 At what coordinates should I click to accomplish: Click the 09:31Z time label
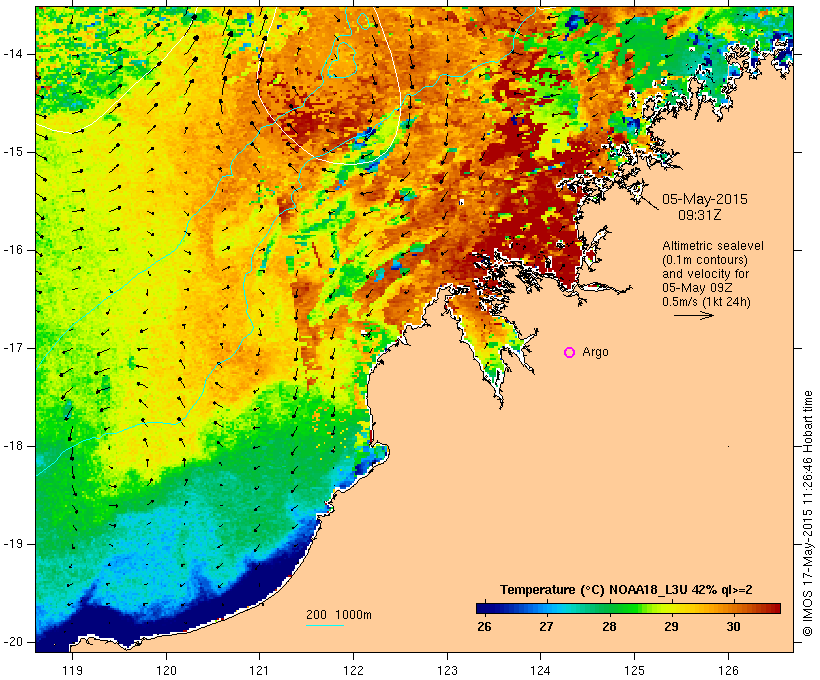tap(700, 215)
